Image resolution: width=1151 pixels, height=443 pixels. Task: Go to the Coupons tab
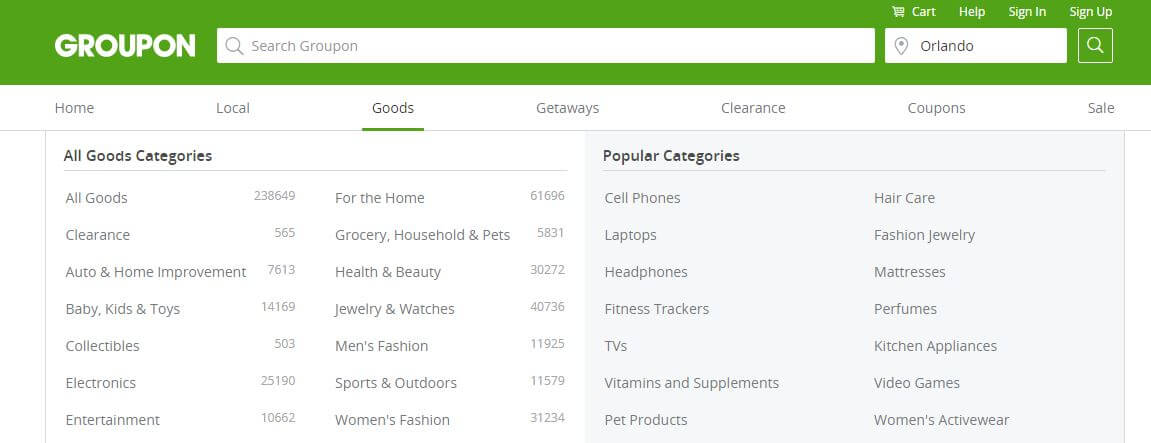pyautogui.click(x=936, y=108)
